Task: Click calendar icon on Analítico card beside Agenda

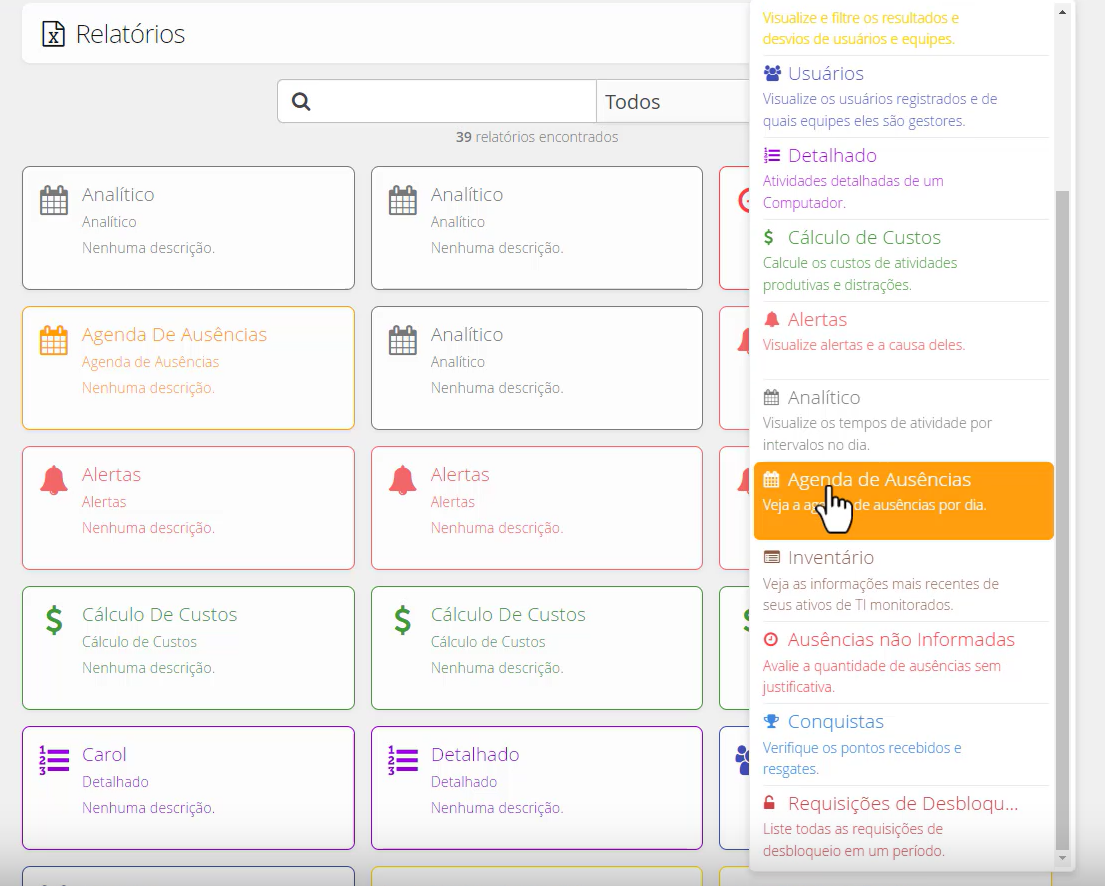Action: (x=402, y=340)
